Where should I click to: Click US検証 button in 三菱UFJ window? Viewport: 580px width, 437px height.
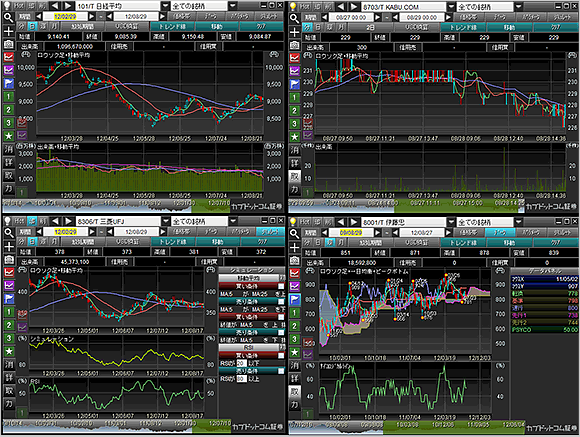127,242
